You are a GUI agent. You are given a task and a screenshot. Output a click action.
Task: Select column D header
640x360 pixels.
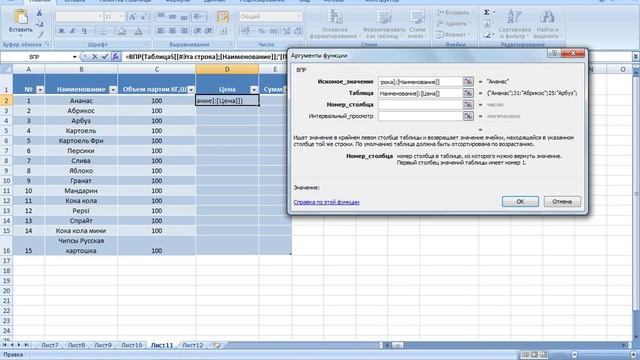point(227,69)
